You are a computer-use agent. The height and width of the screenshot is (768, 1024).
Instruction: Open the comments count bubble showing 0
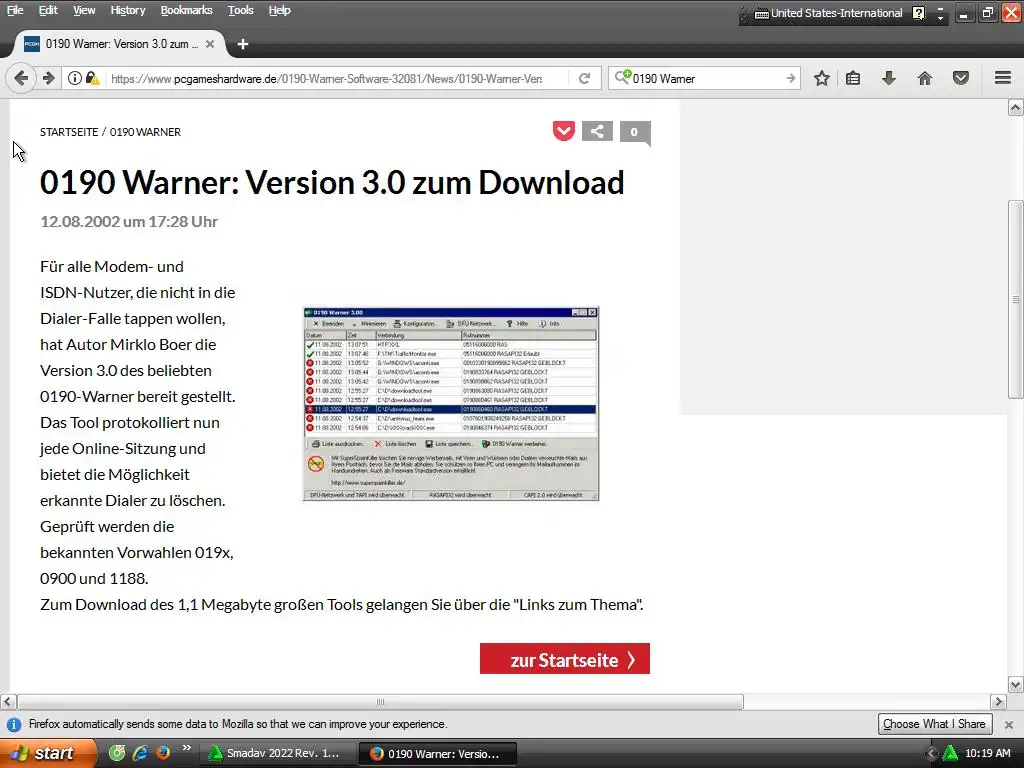pyautogui.click(x=634, y=133)
